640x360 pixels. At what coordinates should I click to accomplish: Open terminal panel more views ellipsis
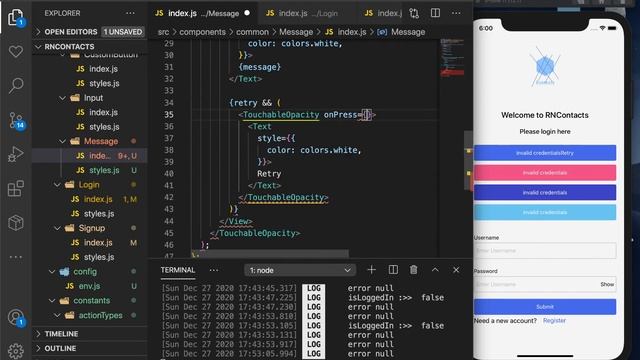[213, 270]
